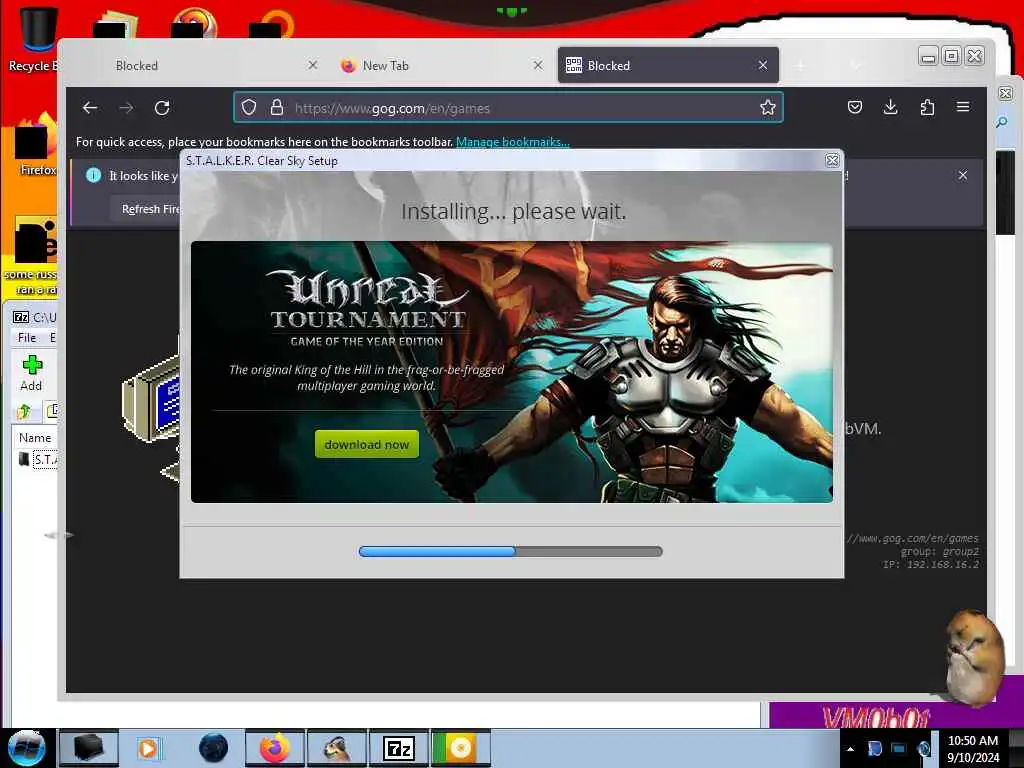Click the gog.com address bar

(x=508, y=108)
